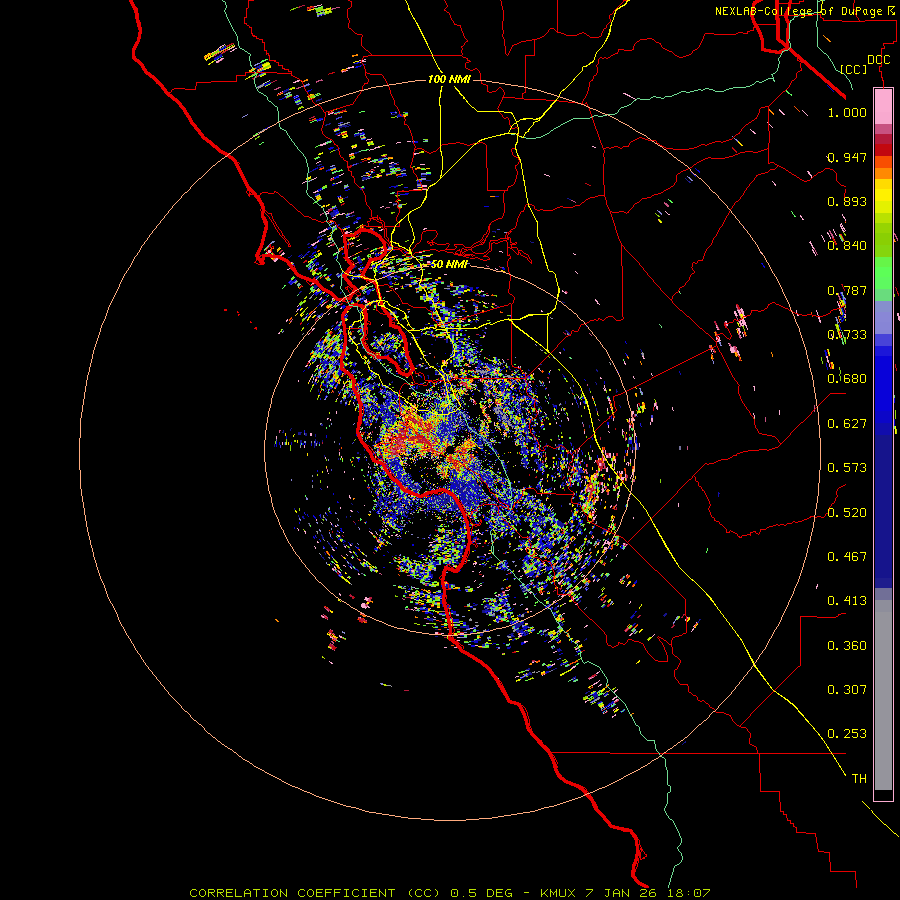The image size is (900, 900).
Task: Click the 0.627 scale value
Action: 847,424
